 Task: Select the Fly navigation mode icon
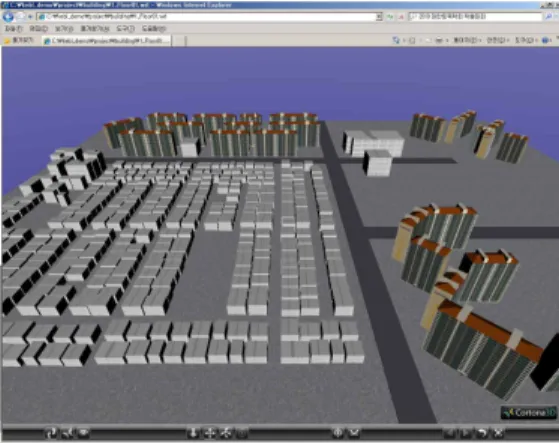(68, 433)
